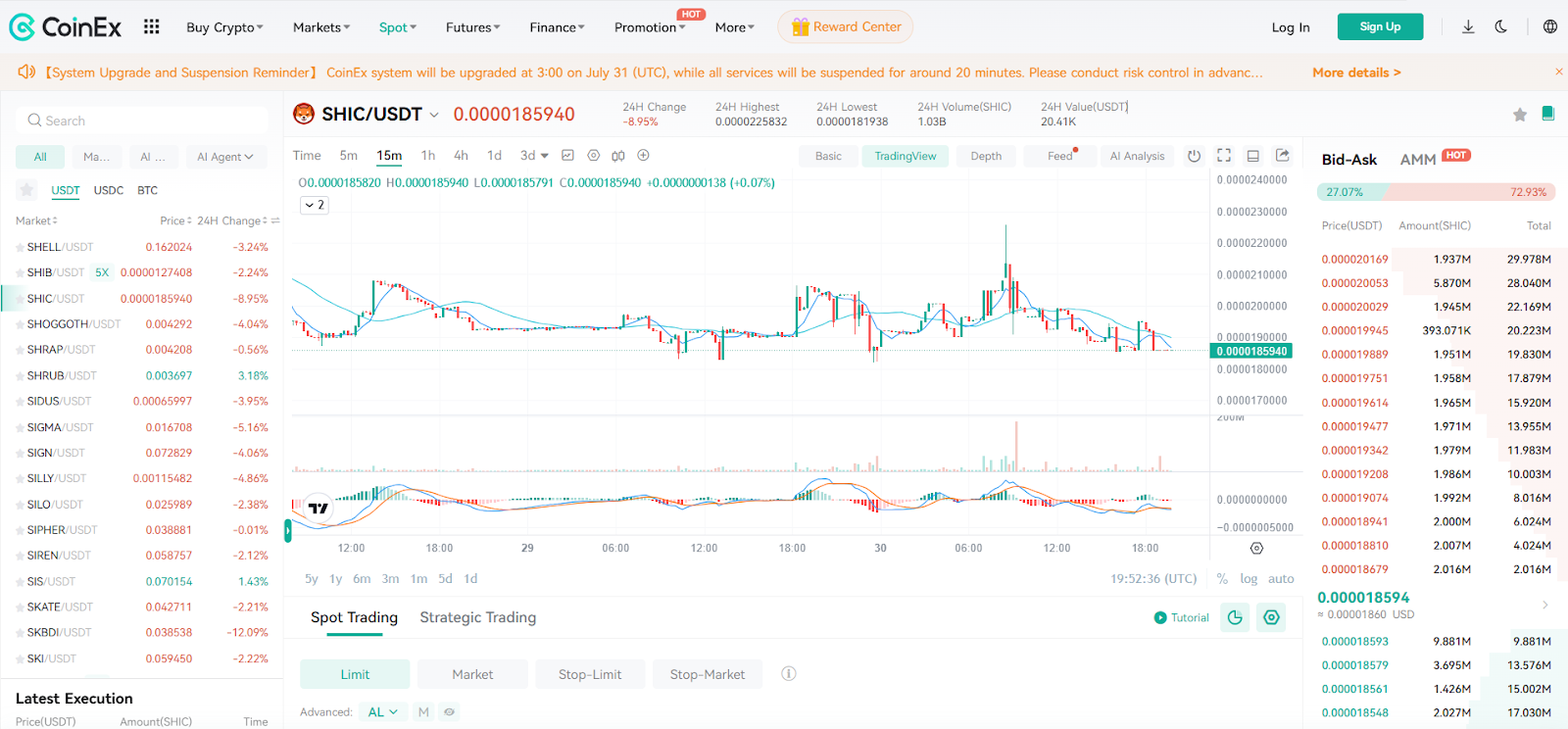Expand the Spot menu

pos(398,27)
